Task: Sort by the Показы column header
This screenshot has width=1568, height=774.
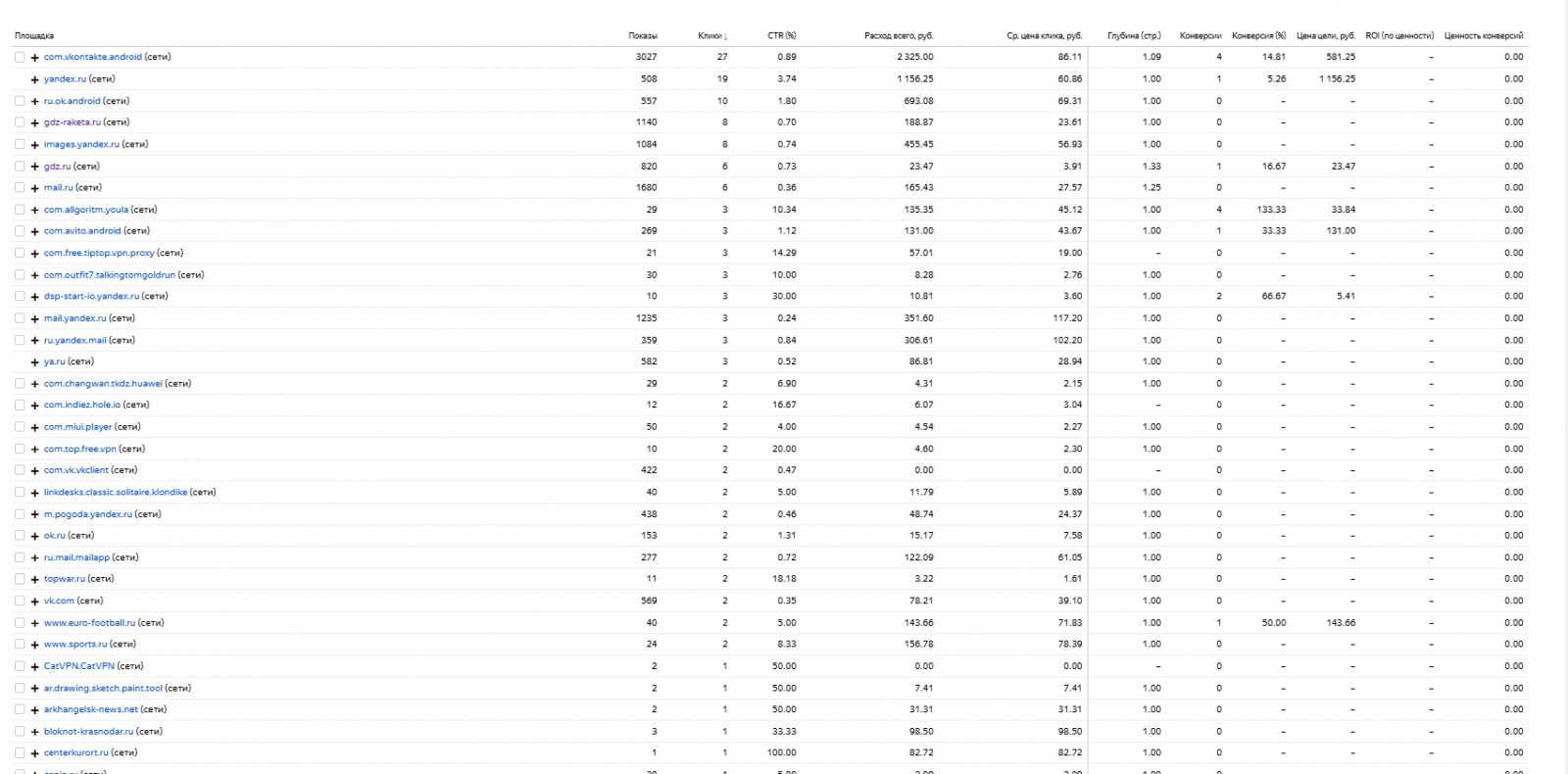Action: click(x=643, y=36)
